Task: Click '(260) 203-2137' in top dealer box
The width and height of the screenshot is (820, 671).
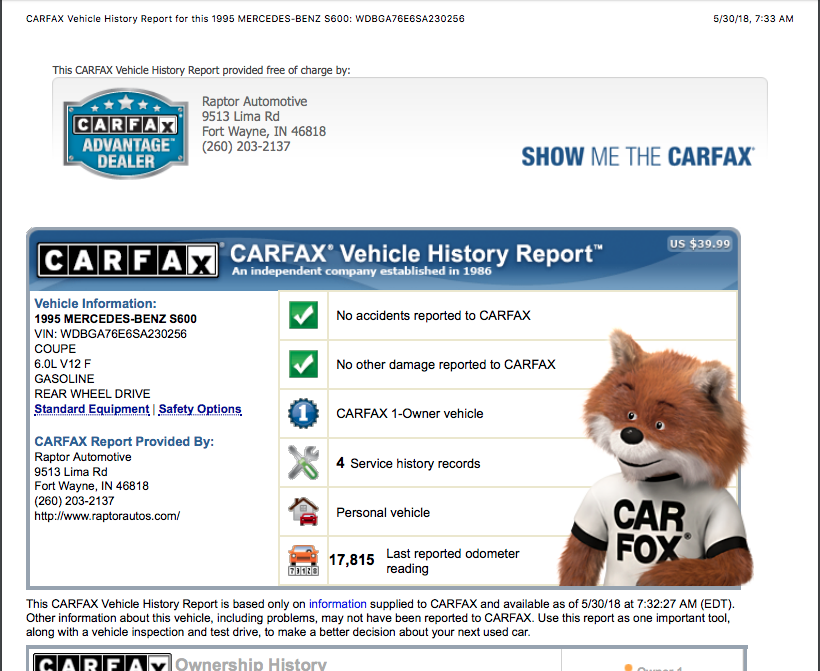Action: [246, 146]
